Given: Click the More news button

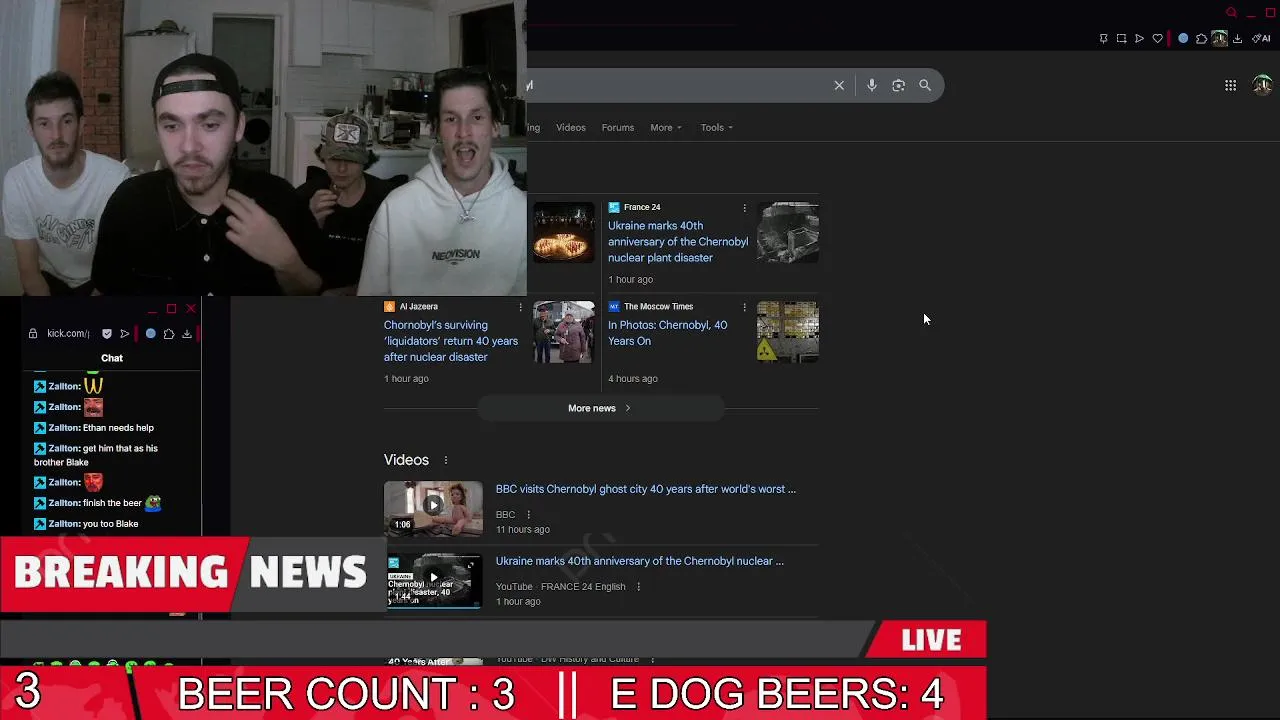Looking at the screenshot, I should [600, 408].
